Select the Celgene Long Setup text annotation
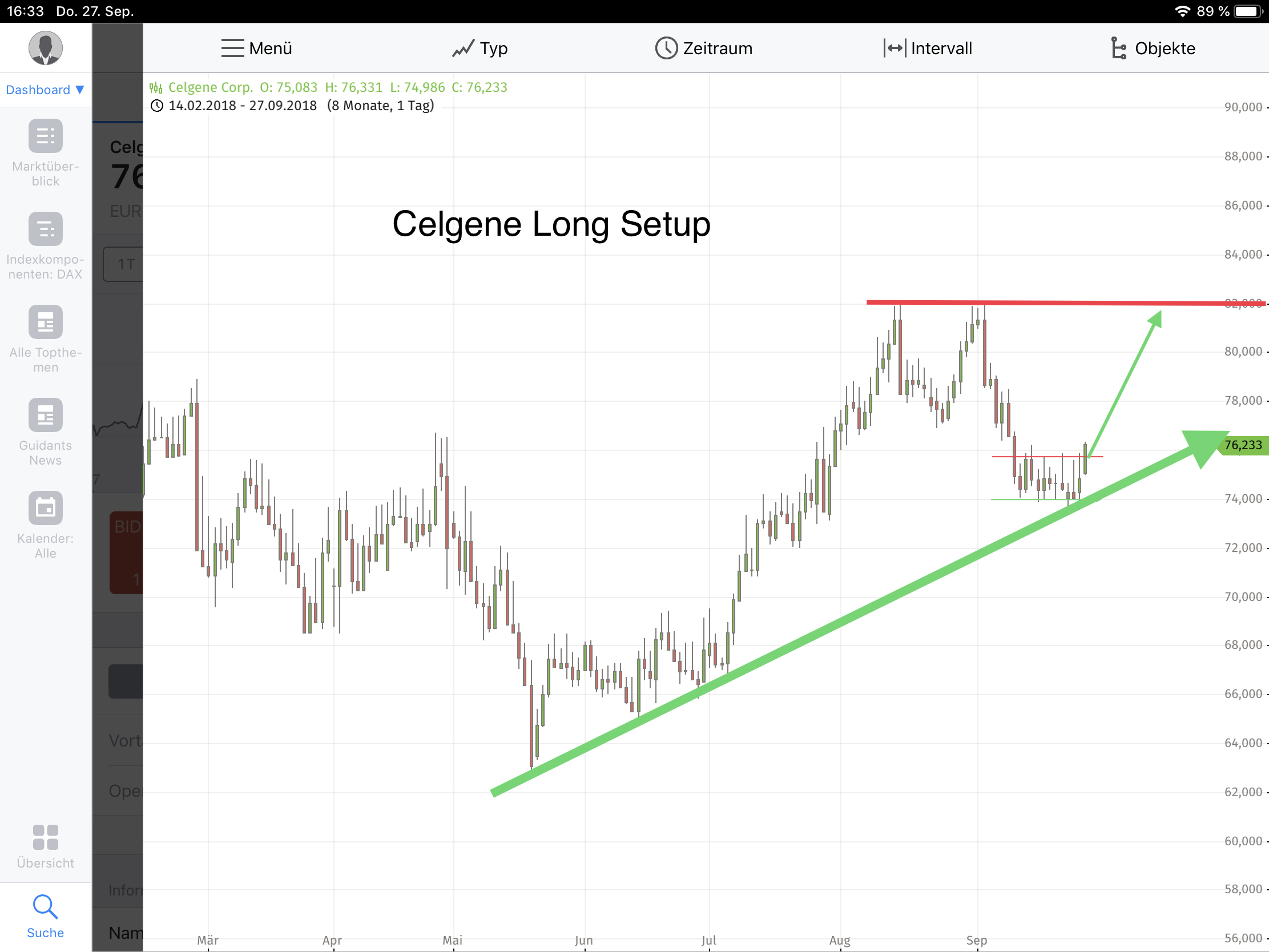This screenshot has height=952, width=1269. (x=551, y=224)
